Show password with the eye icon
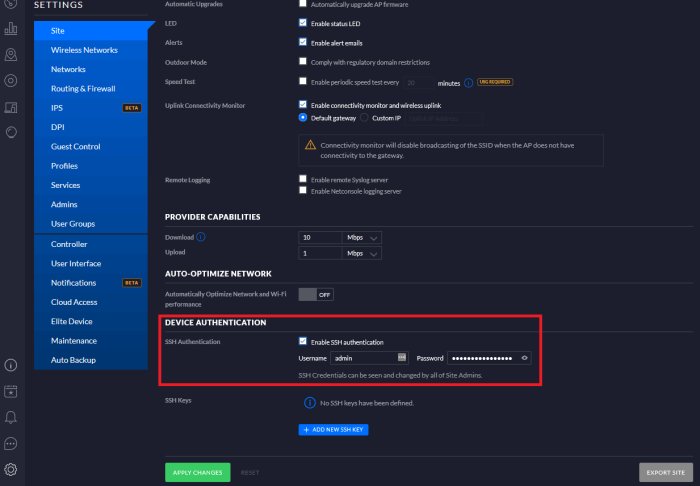Image resolution: width=700 pixels, height=486 pixels. pyautogui.click(x=525, y=358)
